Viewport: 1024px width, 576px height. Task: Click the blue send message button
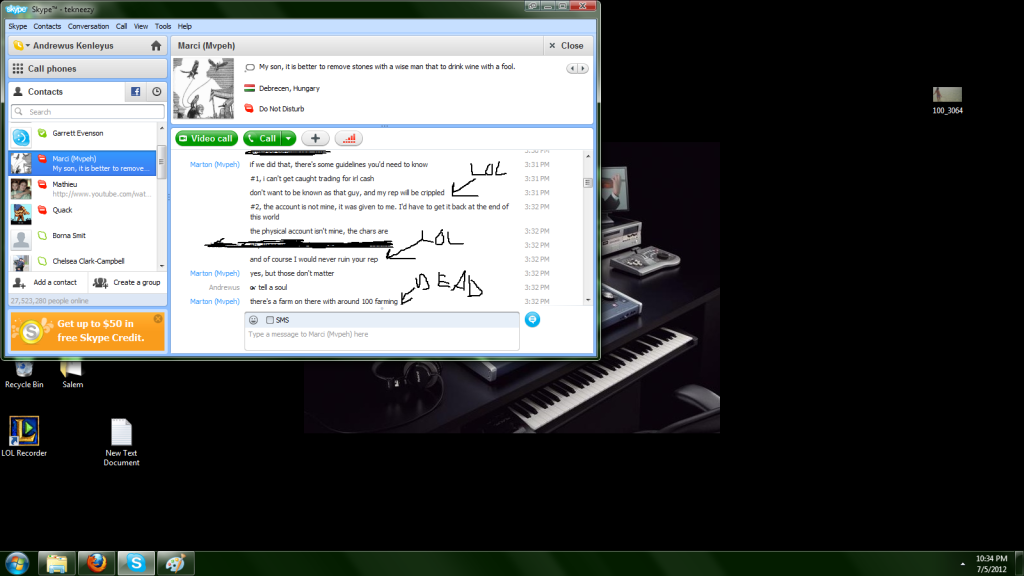point(532,319)
